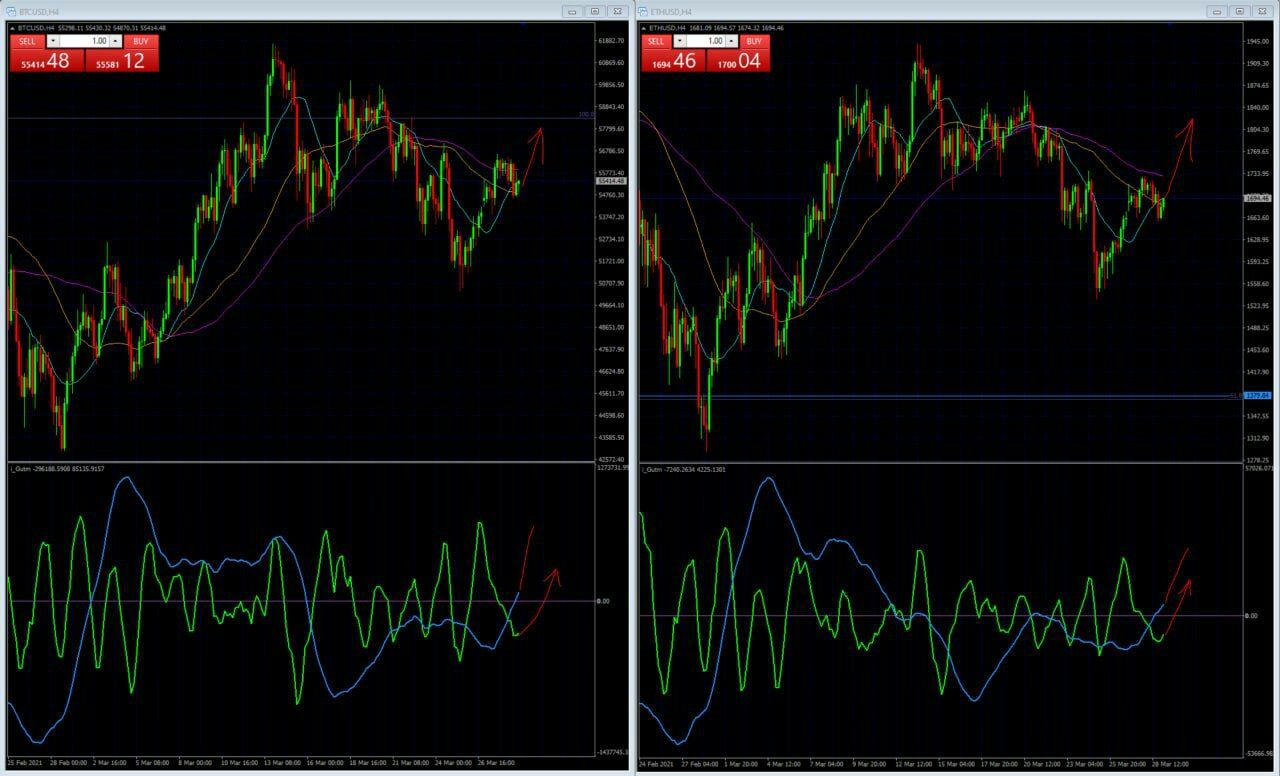This screenshot has height=776, width=1280.
Task: Click the 26 Mar 16:00 date label
Action: click(x=497, y=763)
